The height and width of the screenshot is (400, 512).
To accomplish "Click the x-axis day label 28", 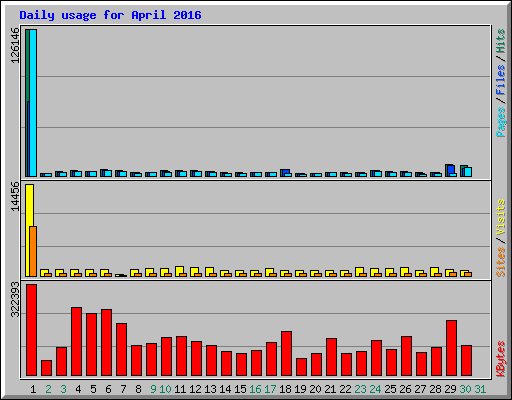I will [x=435, y=389].
